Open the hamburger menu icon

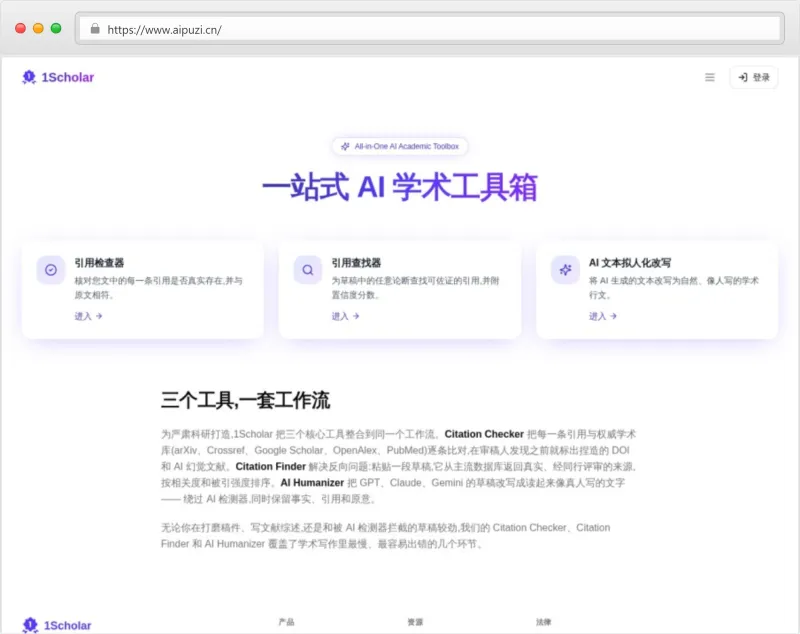click(710, 78)
